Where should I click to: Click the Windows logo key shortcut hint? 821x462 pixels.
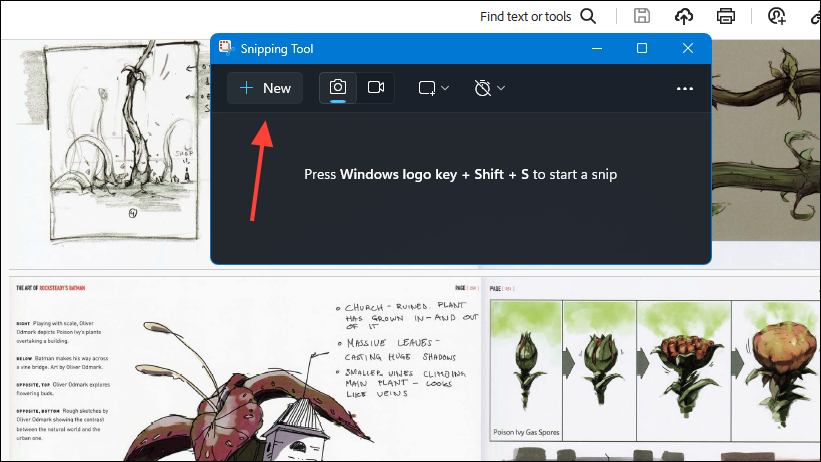(460, 174)
